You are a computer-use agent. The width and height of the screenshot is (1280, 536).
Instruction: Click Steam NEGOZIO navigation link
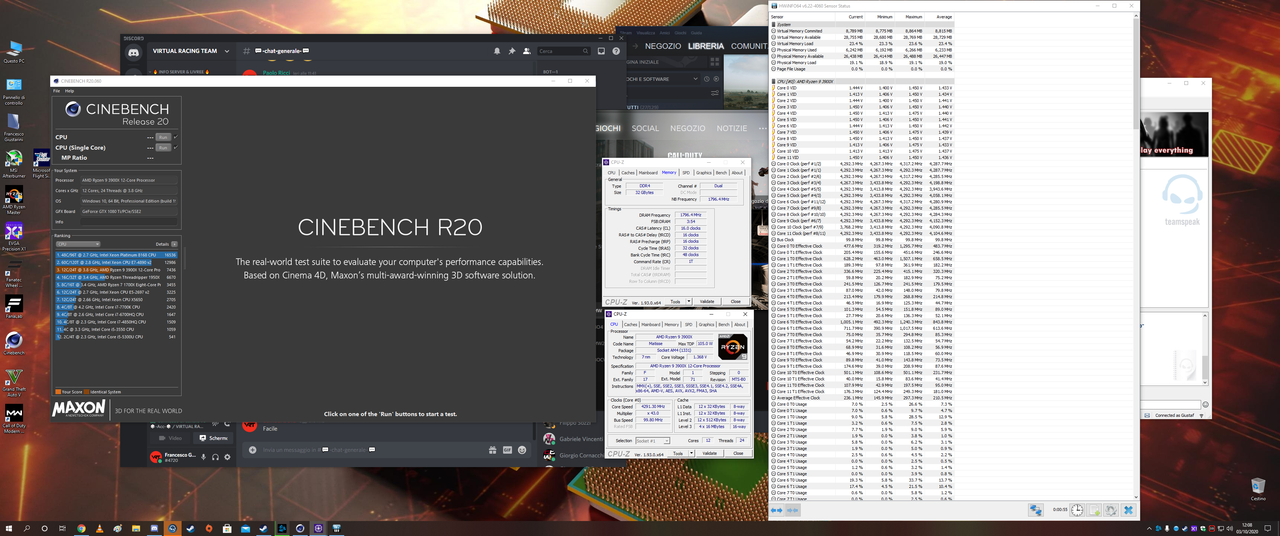coord(663,46)
